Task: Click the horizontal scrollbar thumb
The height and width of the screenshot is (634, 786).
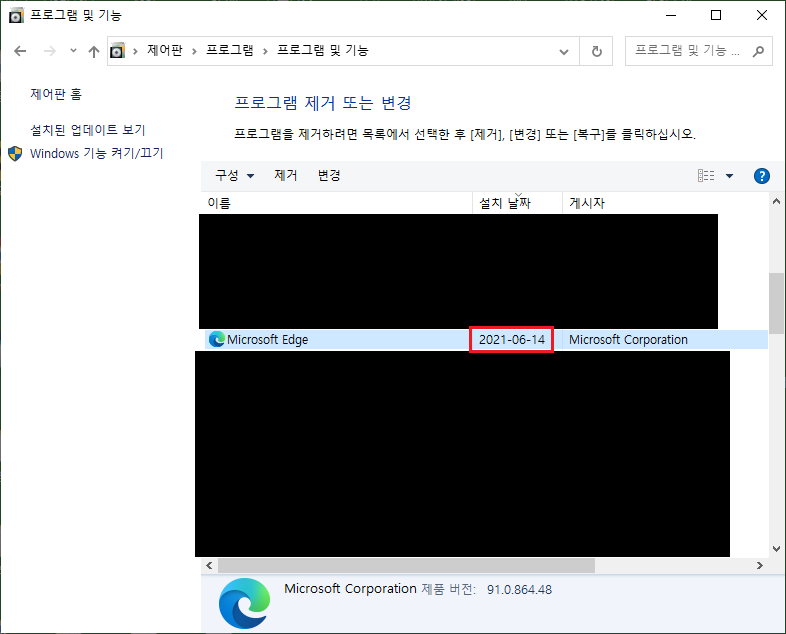Action: [x=406, y=566]
